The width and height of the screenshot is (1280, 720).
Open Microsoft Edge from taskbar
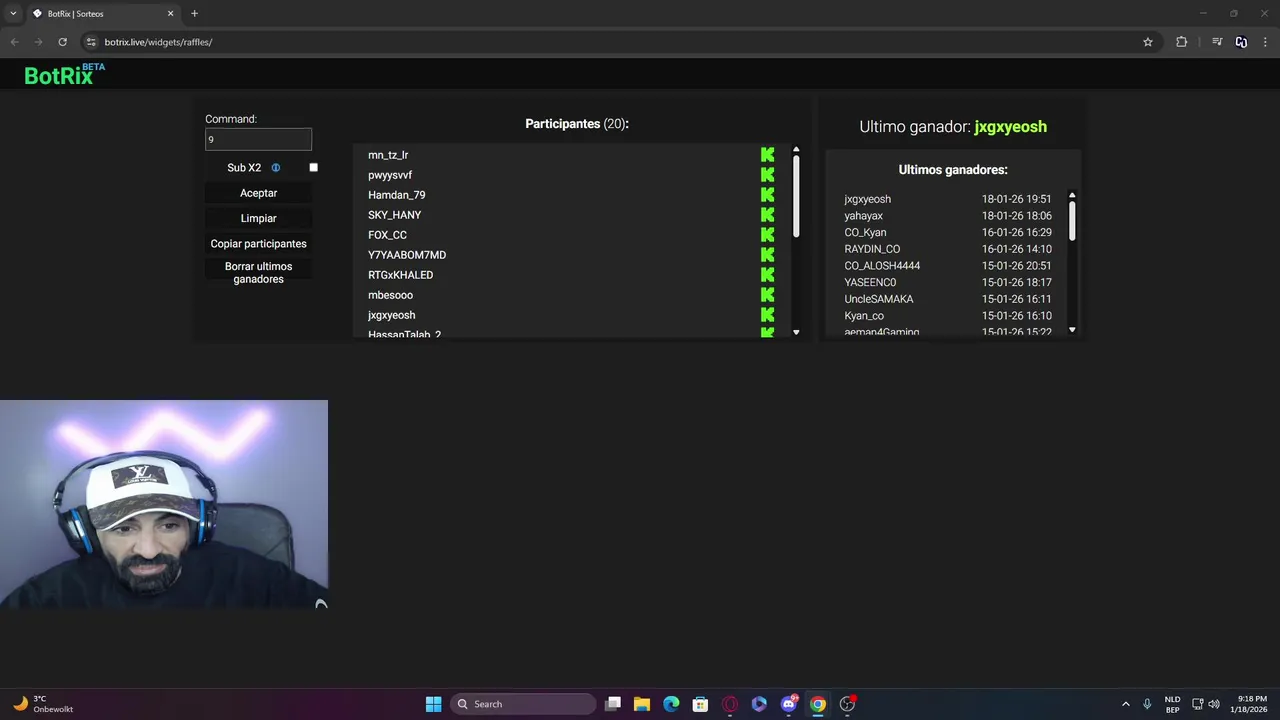[x=671, y=704]
